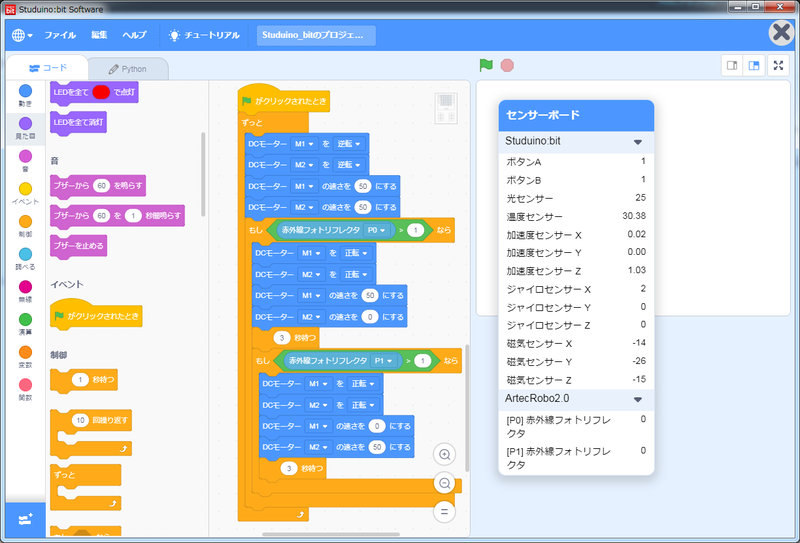Click the palette vertical scrollbar

(x=204, y=174)
